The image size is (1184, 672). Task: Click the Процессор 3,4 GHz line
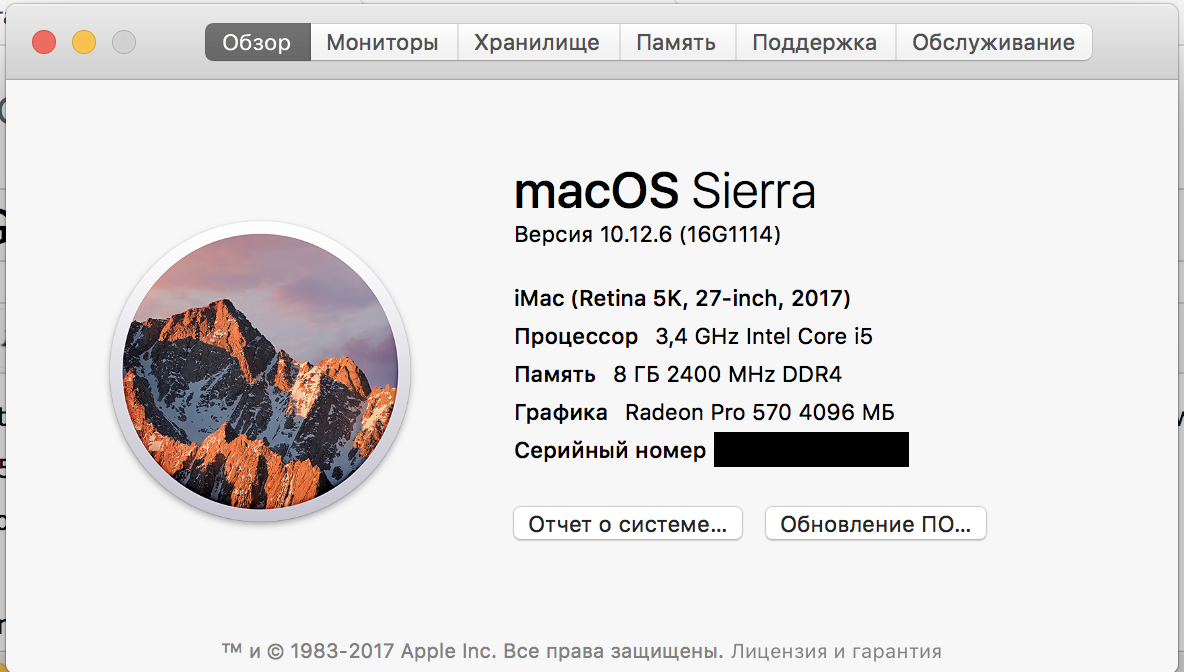tap(693, 336)
